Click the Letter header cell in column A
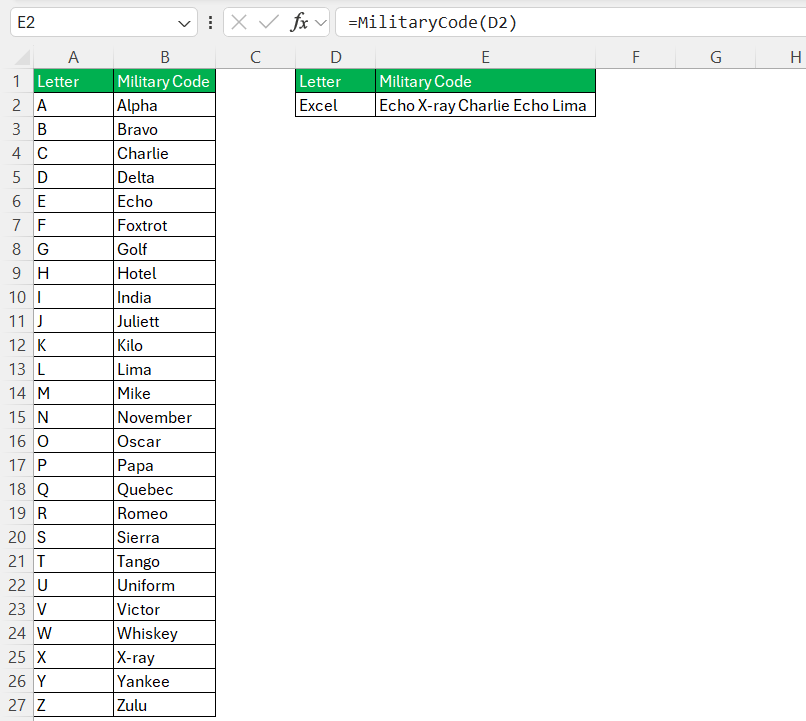 (74, 81)
